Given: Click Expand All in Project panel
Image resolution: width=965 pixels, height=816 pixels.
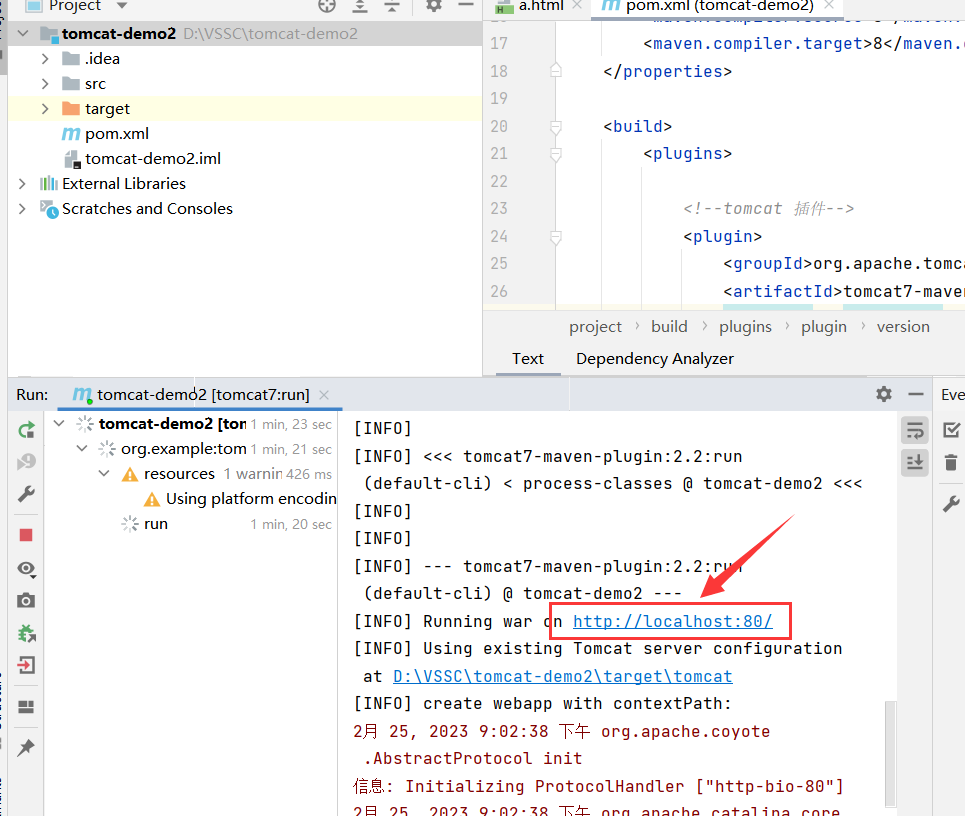Looking at the screenshot, I should click(359, 6).
